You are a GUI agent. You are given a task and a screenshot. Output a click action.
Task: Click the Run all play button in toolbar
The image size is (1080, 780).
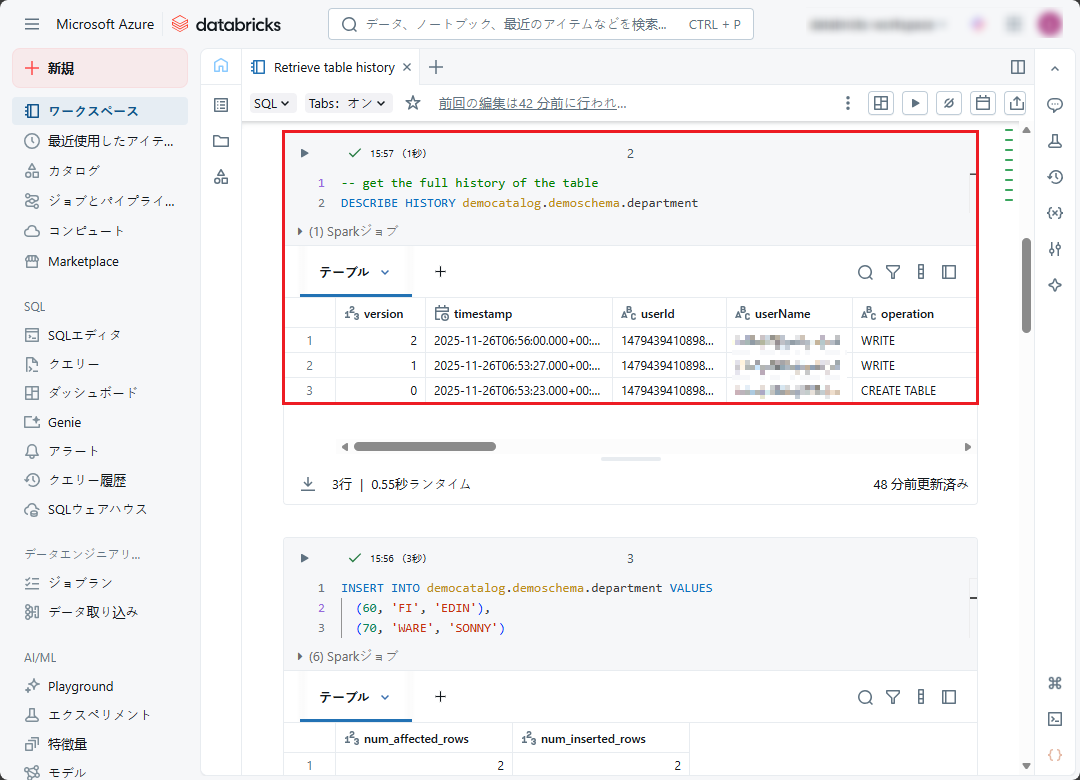[914, 103]
